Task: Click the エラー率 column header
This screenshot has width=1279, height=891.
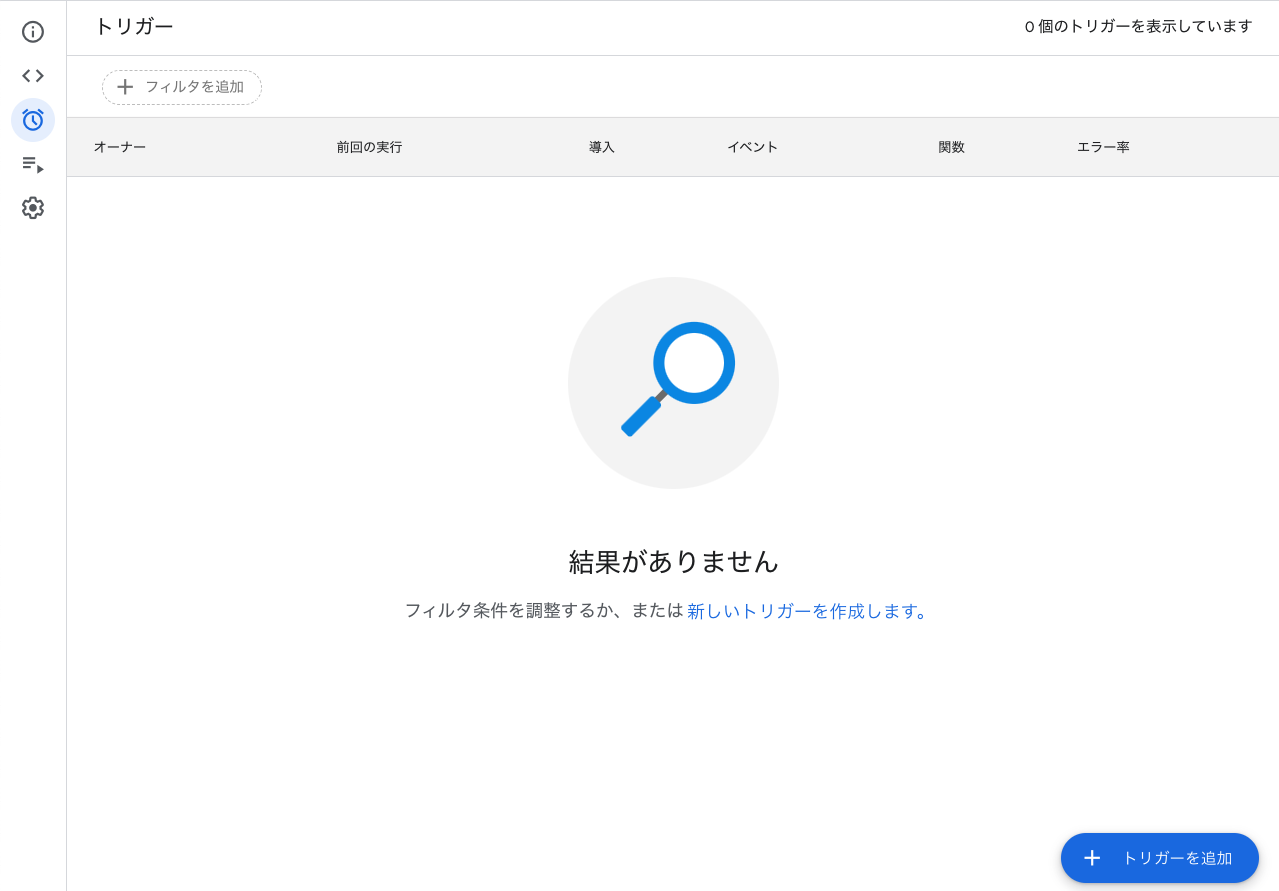Action: pyautogui.click(x=1103, y=147)
